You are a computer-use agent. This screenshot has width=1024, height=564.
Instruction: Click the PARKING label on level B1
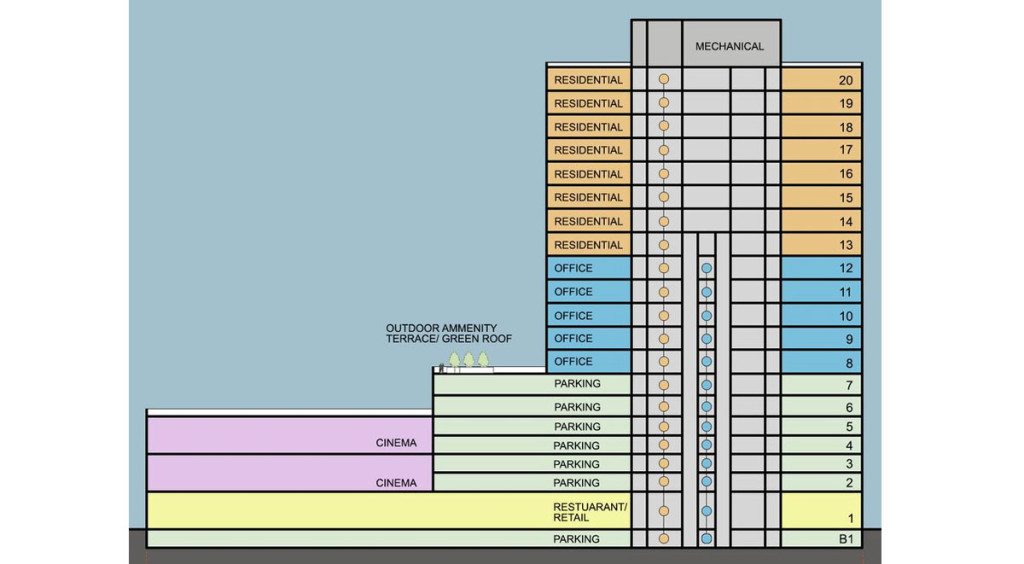(x=577, y=539)
